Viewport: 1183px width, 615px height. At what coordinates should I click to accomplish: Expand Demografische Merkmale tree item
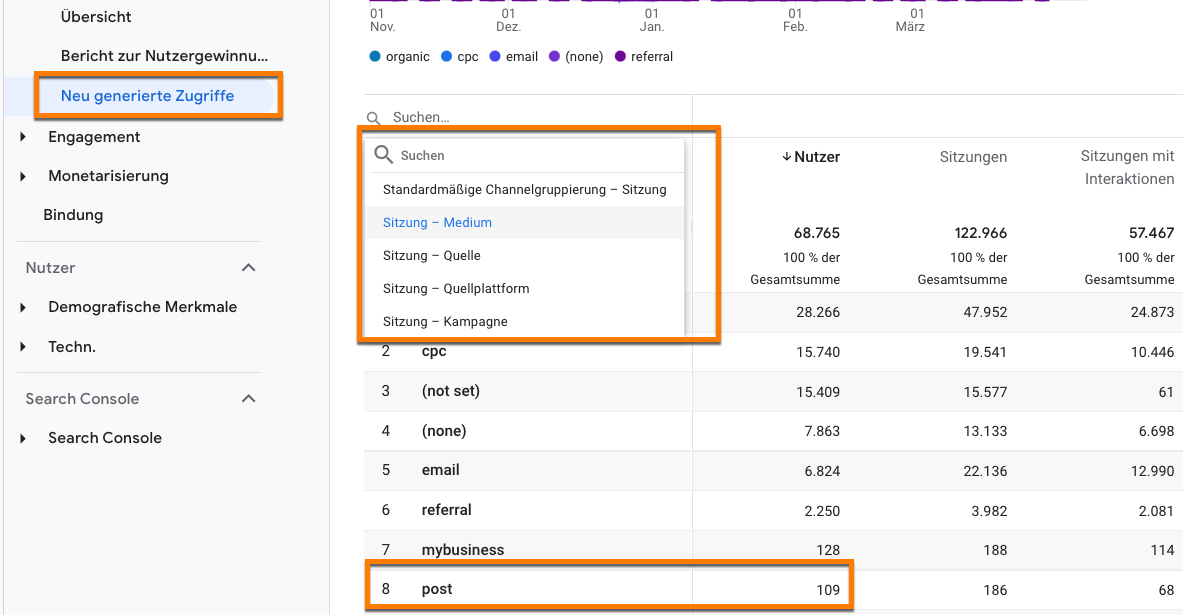[23, 307]
